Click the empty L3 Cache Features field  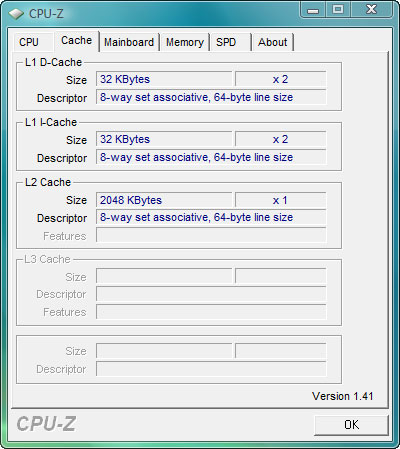tap(211, 312)
